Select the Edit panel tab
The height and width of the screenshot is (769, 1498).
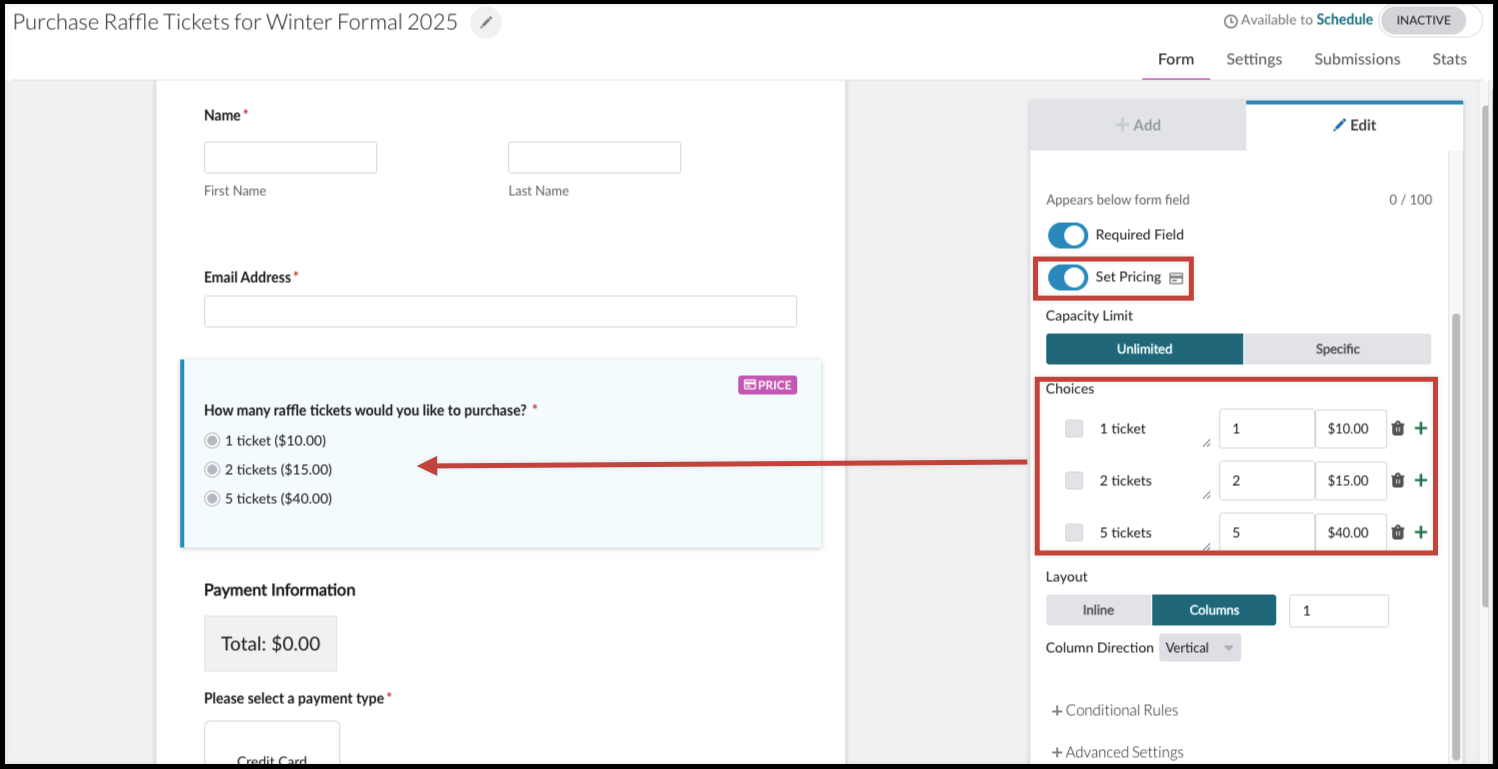1354,125
